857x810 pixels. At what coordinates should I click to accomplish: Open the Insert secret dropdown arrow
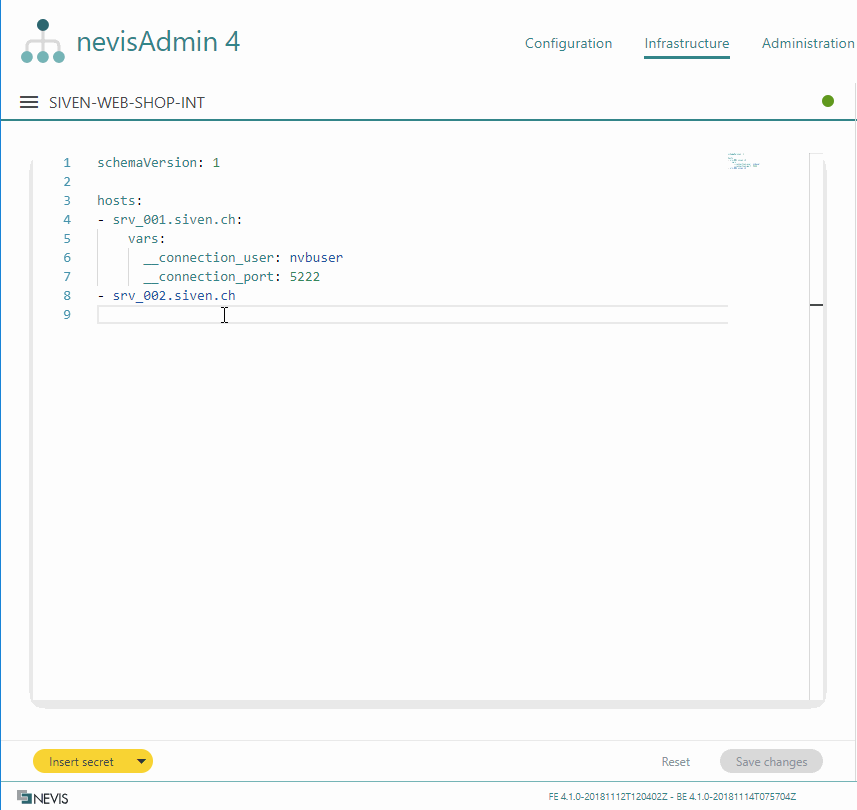(141, 762)
